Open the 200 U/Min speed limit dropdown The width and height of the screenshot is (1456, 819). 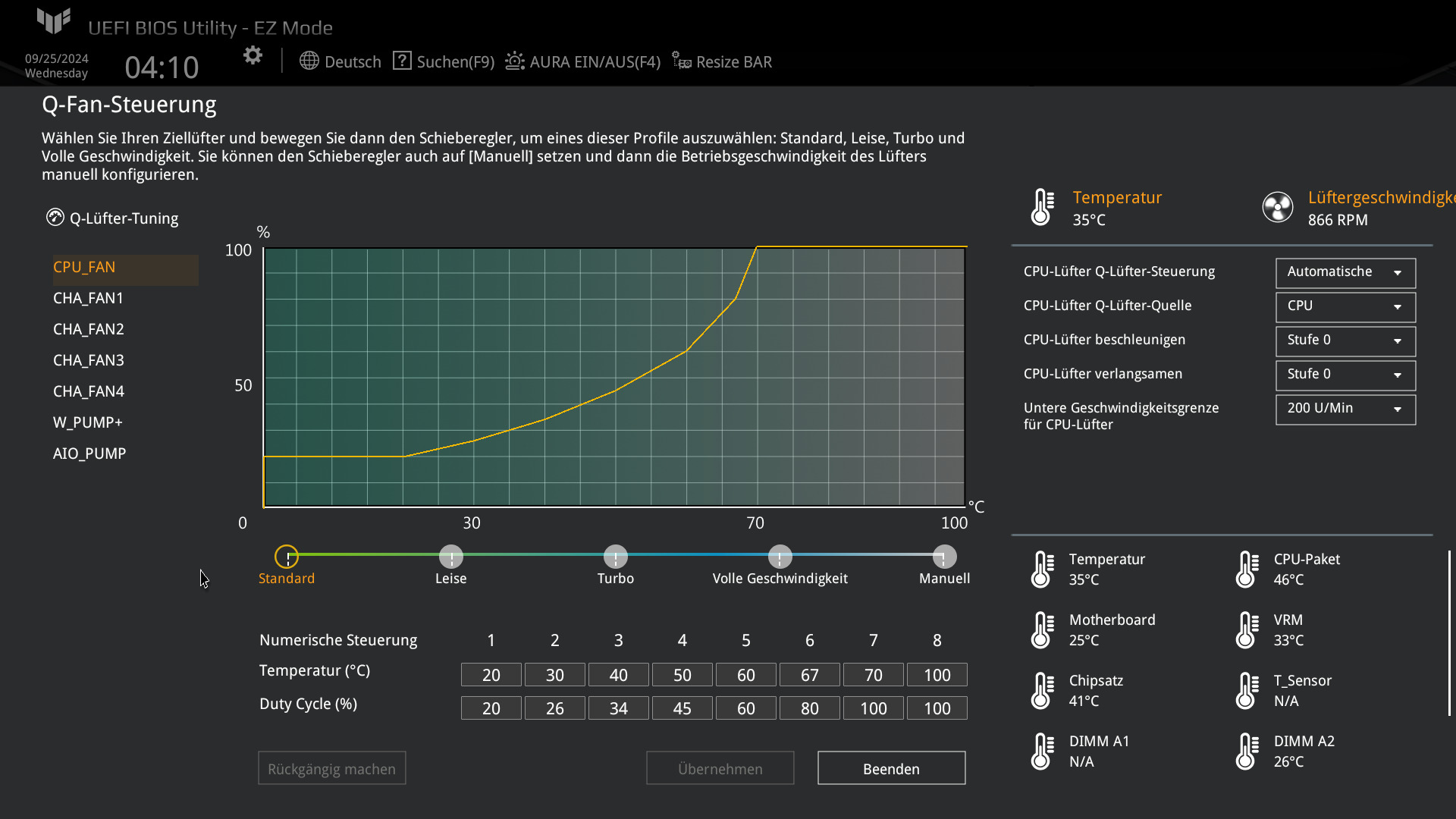[1345, 409]
